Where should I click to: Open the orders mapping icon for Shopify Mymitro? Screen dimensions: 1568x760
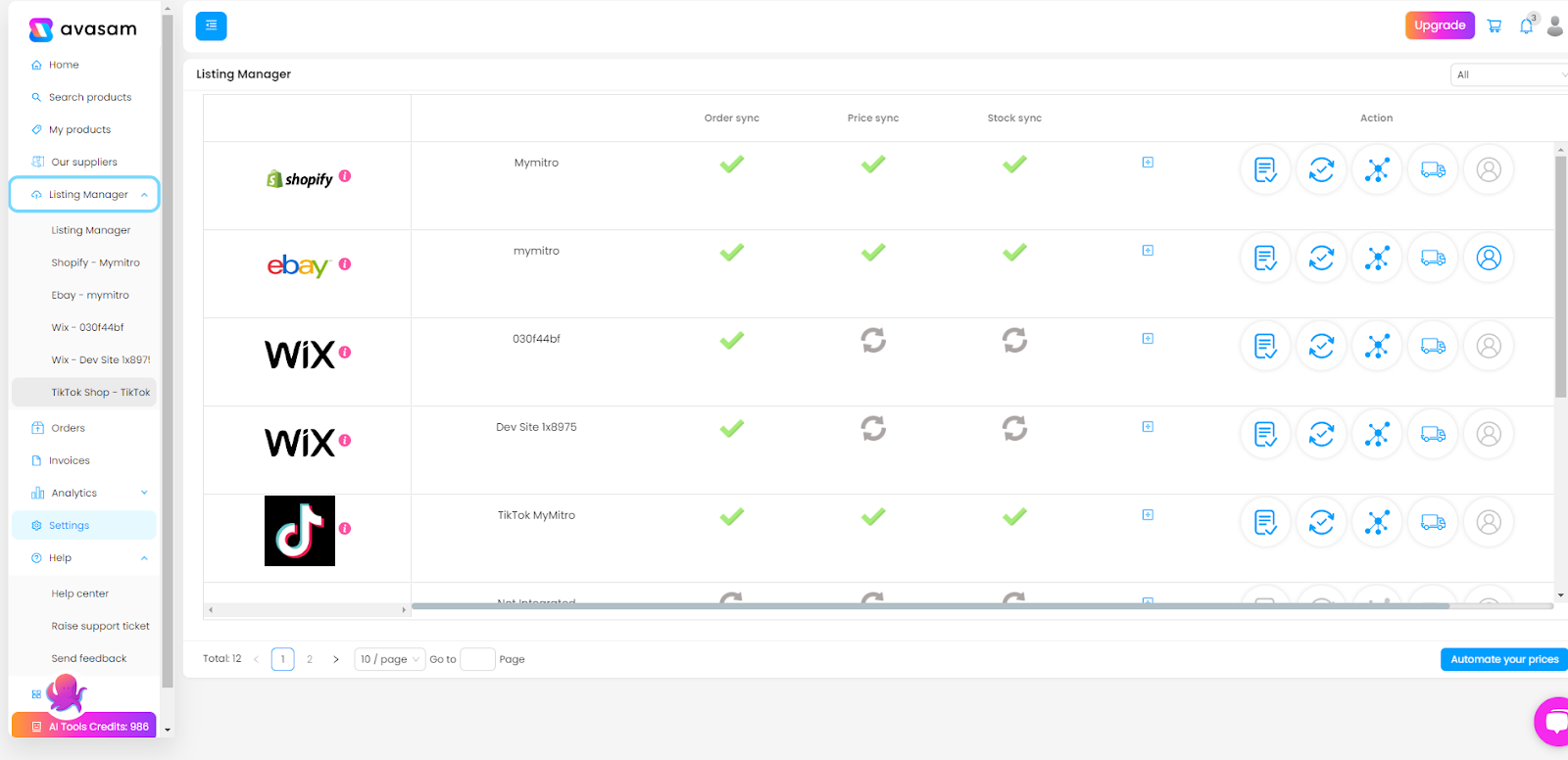click(1265, 169)
